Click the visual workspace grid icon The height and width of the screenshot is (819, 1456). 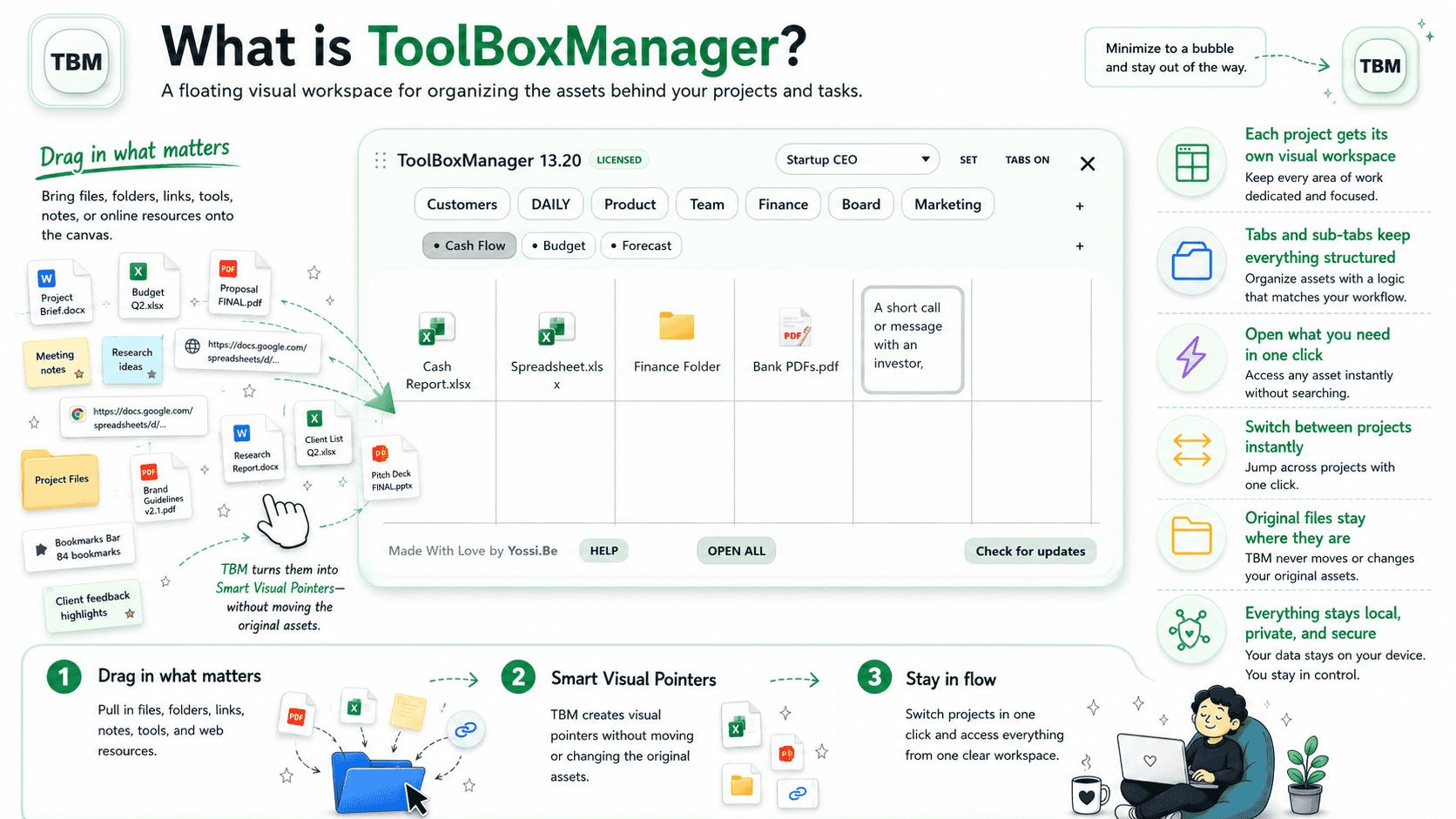click(1191, 163)
